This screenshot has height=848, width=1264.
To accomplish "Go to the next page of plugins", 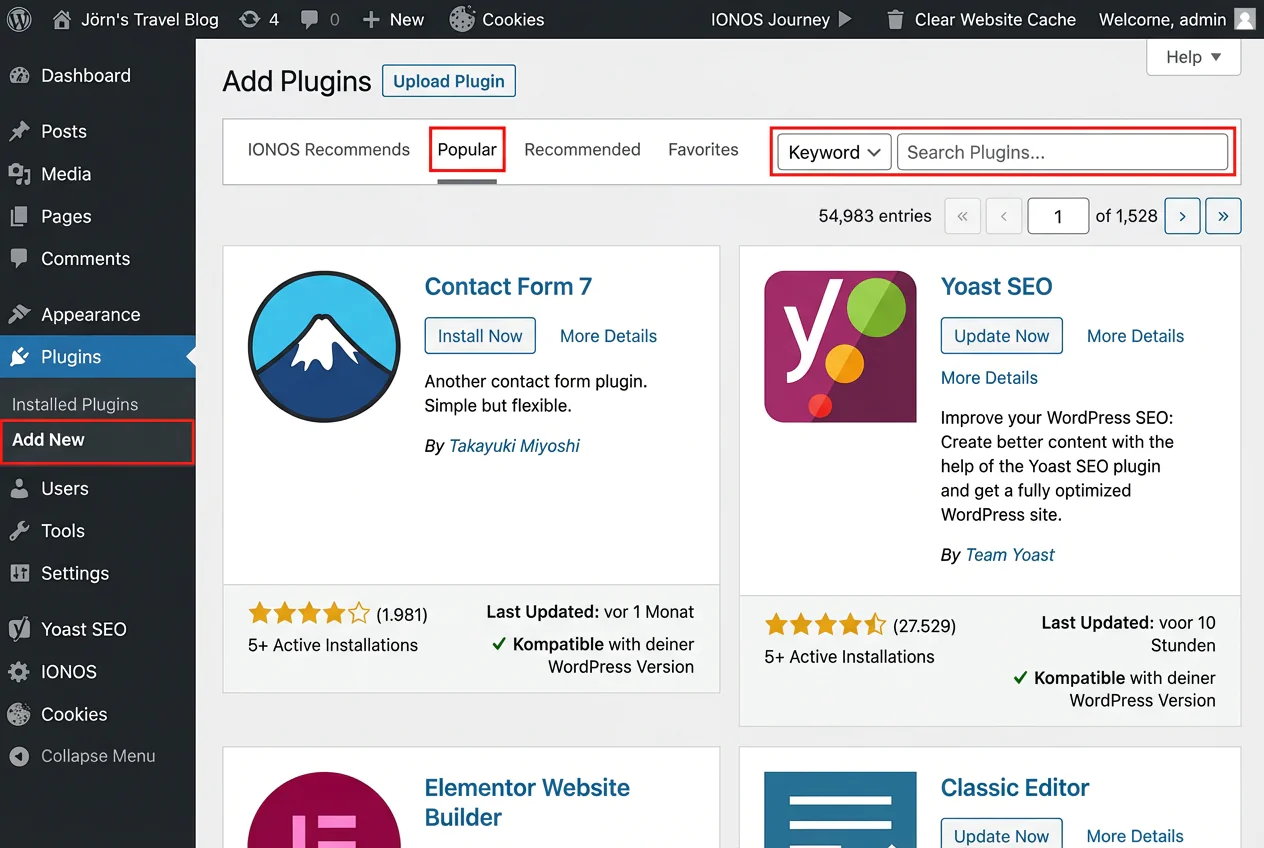I will [x=1183, y=216].
